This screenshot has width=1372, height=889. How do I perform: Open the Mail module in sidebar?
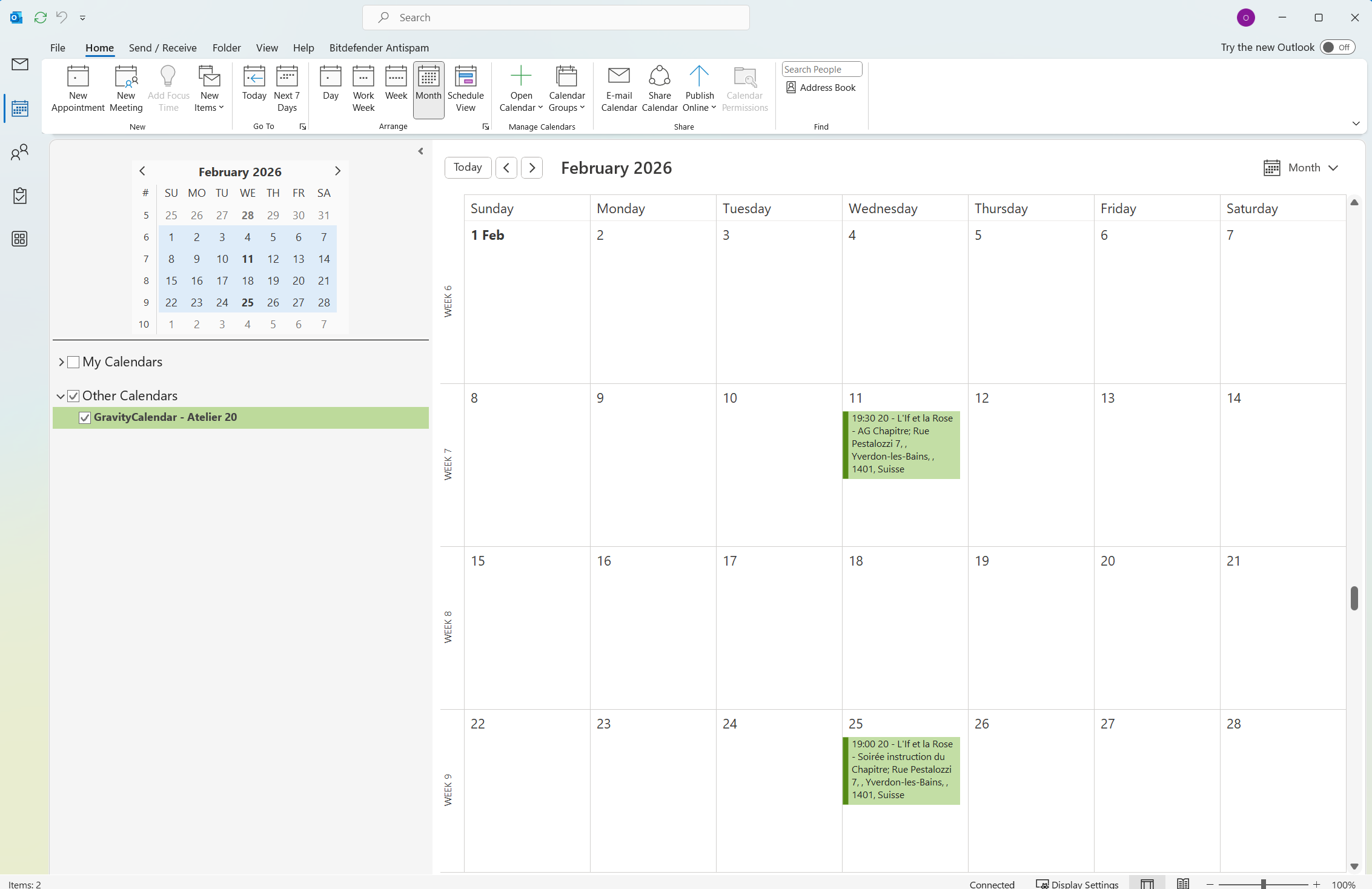pyautogui.click(x=20, y=64)
